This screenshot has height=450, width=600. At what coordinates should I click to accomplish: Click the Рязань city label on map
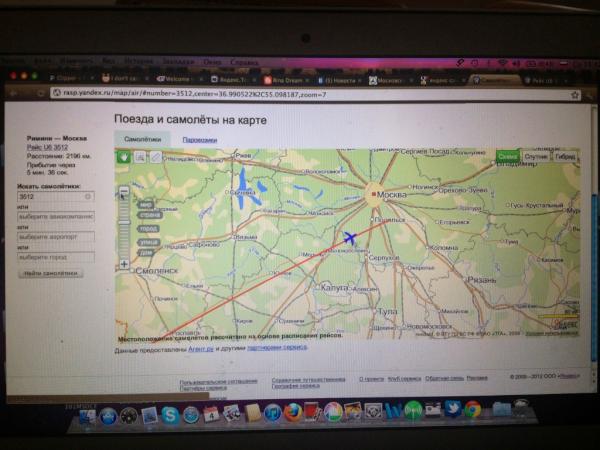[482, 280]
